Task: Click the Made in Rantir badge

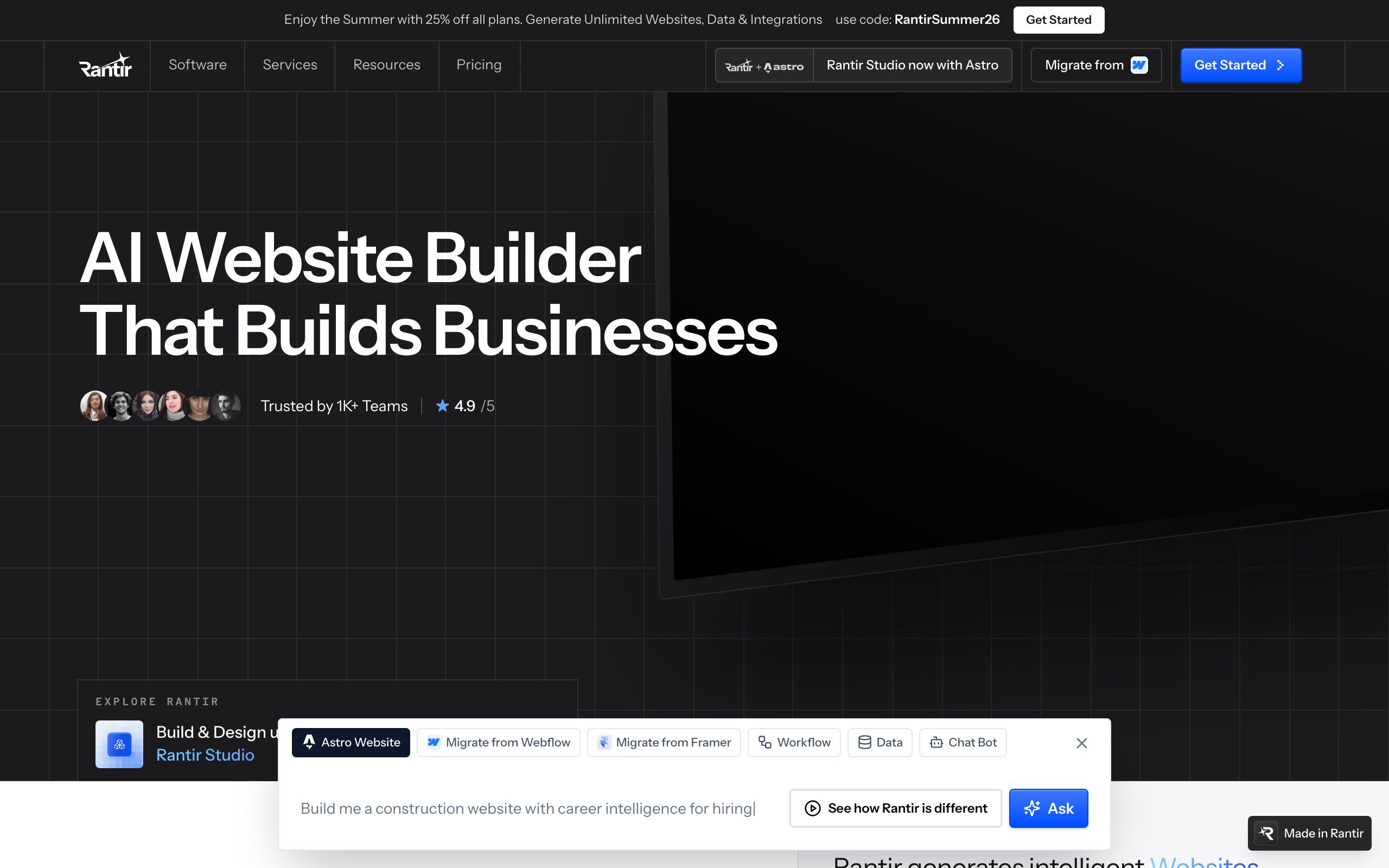Action: 1309,833
